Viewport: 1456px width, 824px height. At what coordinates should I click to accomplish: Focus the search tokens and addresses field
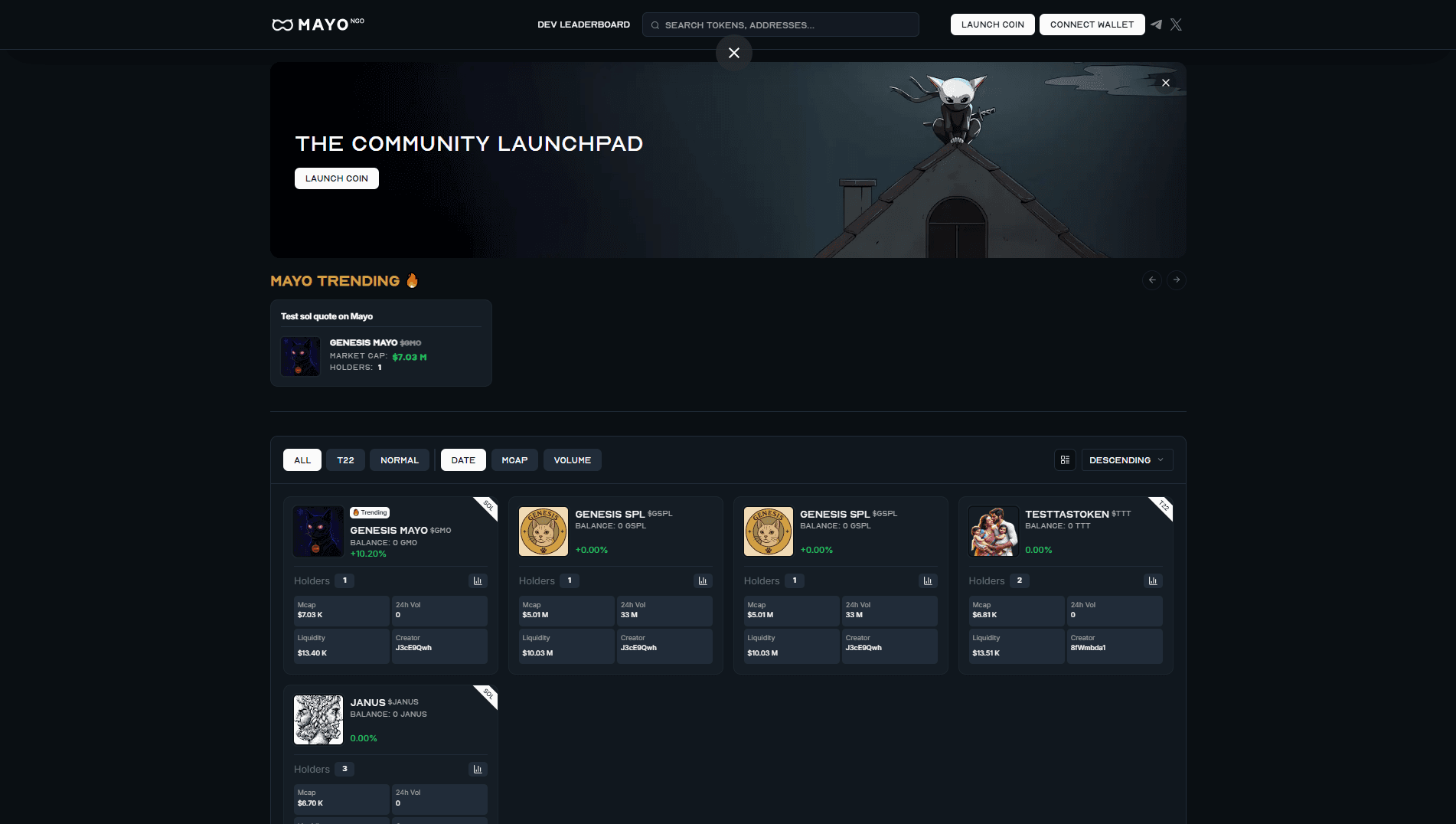pos(781,25)
